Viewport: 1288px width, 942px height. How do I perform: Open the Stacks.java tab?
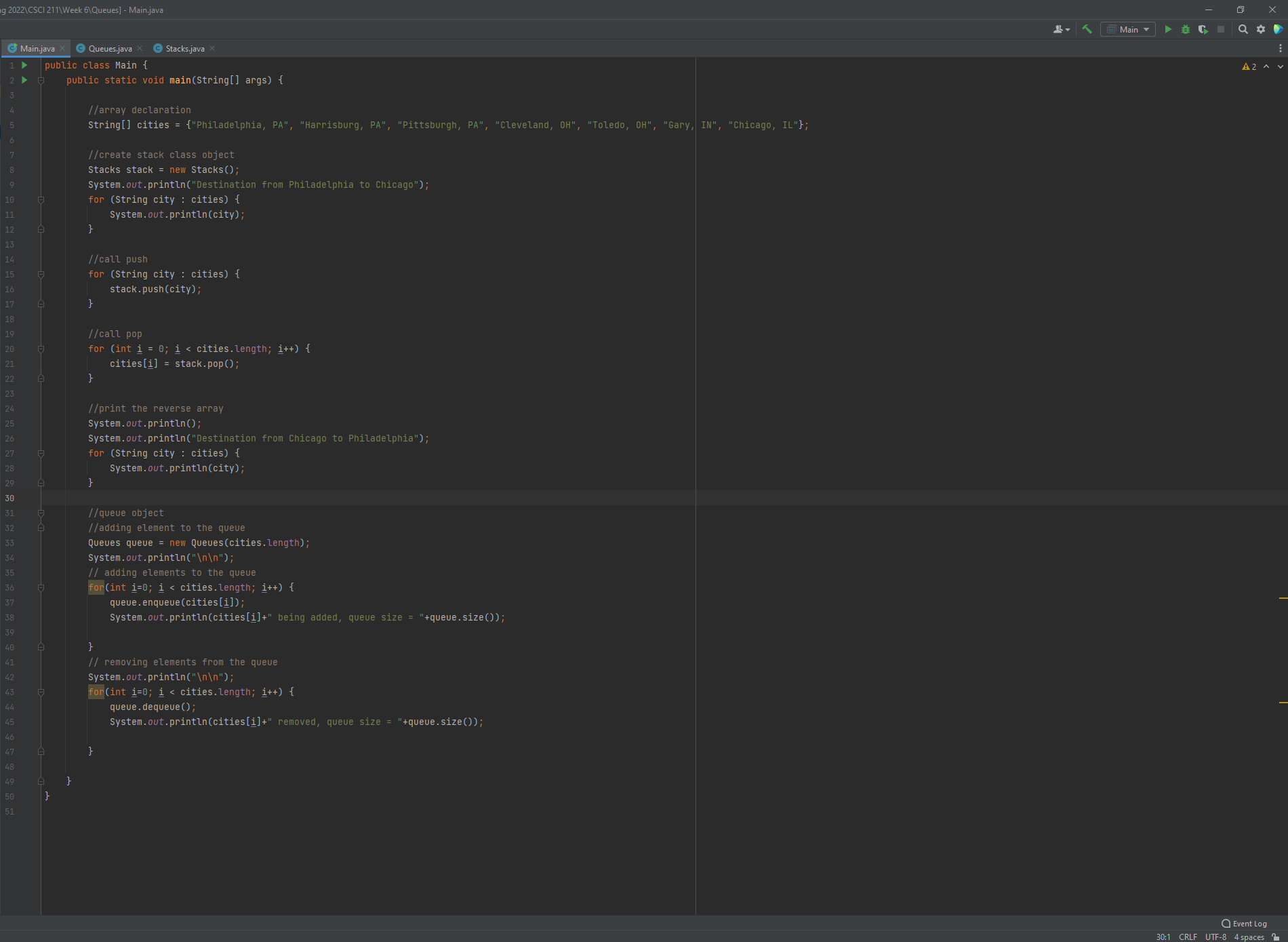coord(185,48)
